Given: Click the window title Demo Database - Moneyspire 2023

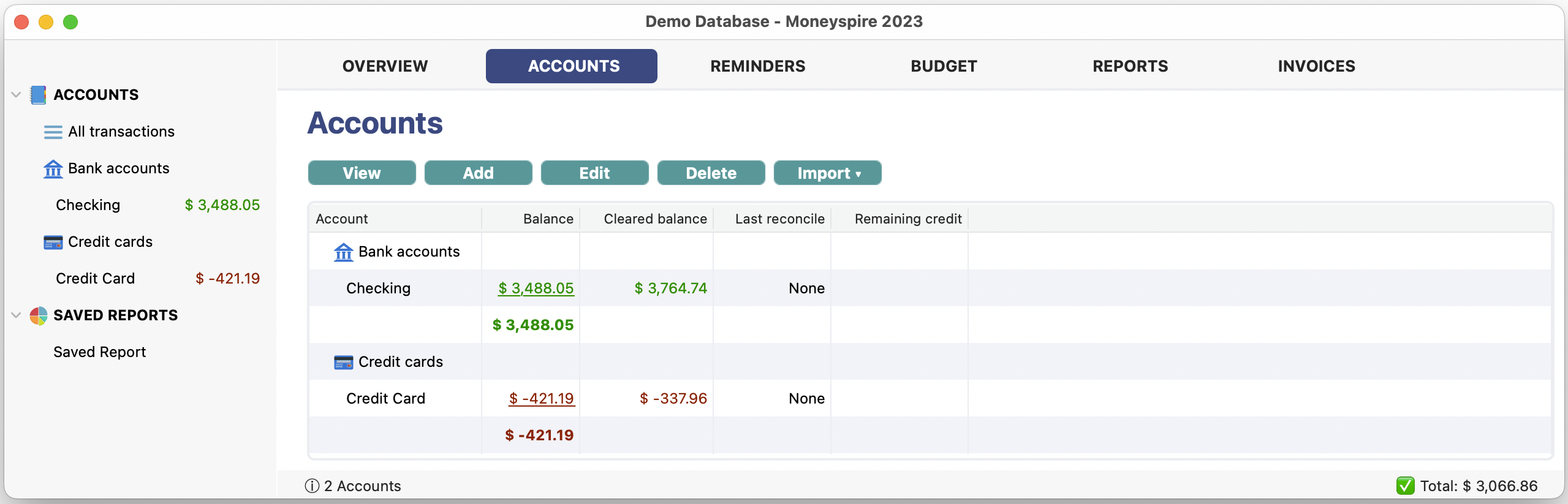Looking at the screenshot, I should [784, 21].
